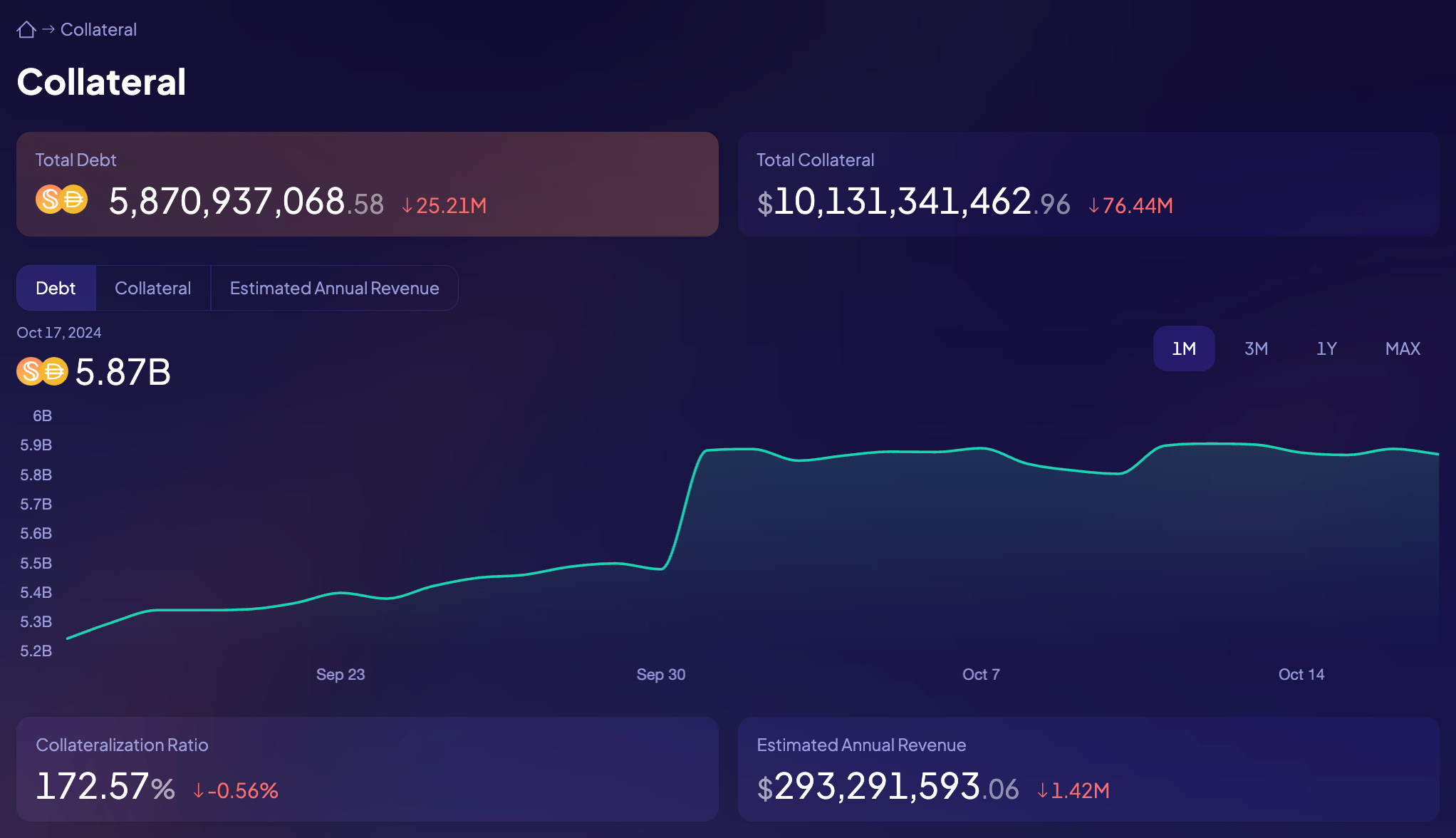
Task: Select the Debt tab
Action: [x=56, y=288]
